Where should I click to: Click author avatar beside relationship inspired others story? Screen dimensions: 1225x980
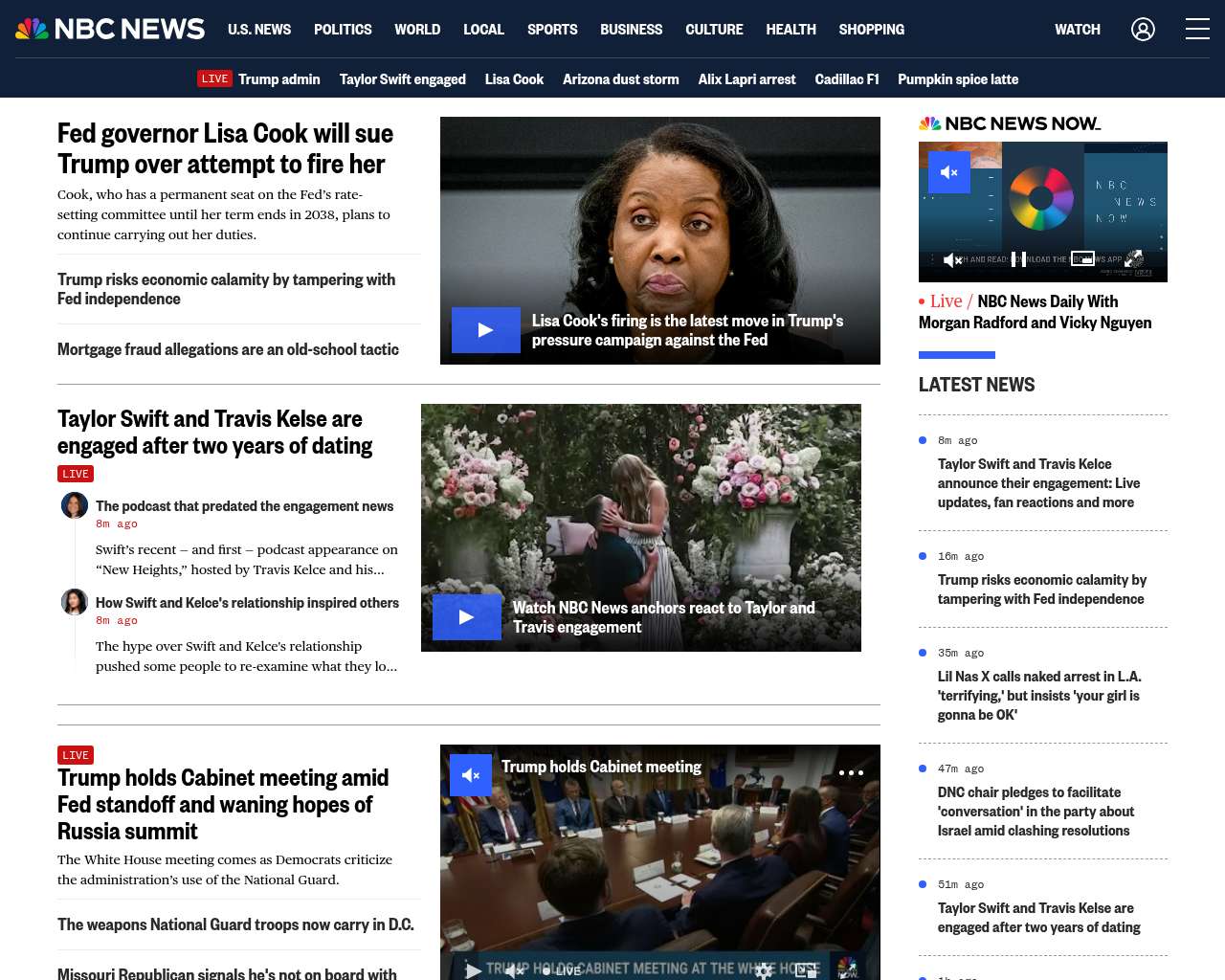(x=75, y=602)
